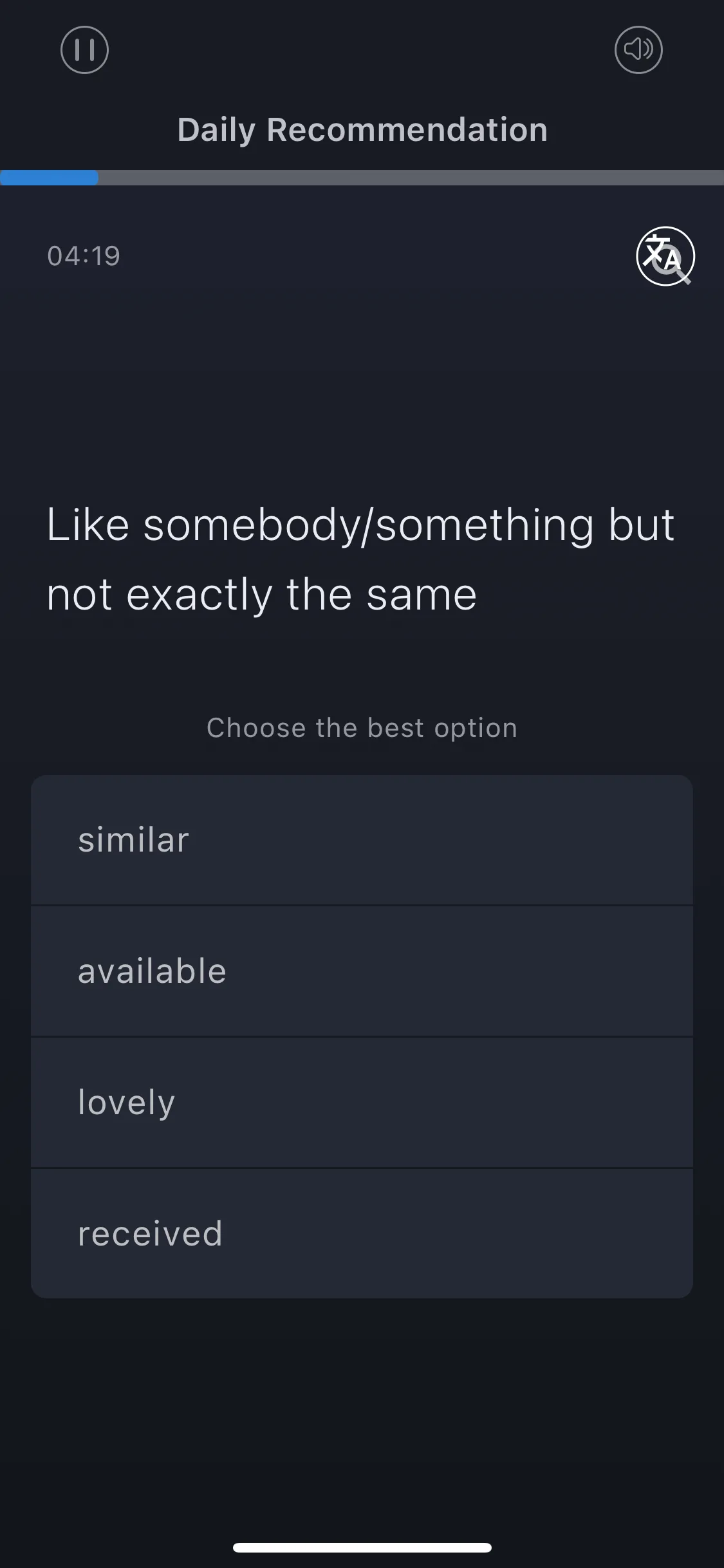Choose the 'available' option
The width and height of the screenshot is (724, 1568).
pyautogui.click(x=362, y=971)
